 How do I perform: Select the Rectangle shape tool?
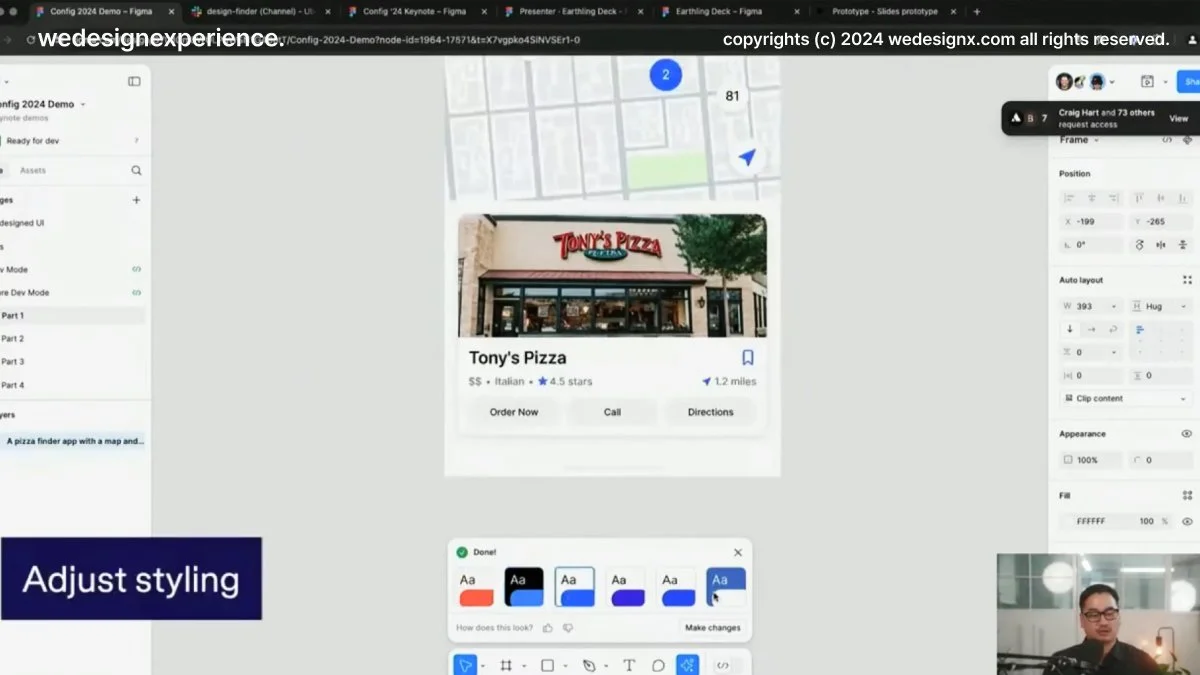(x=547, y=665)
